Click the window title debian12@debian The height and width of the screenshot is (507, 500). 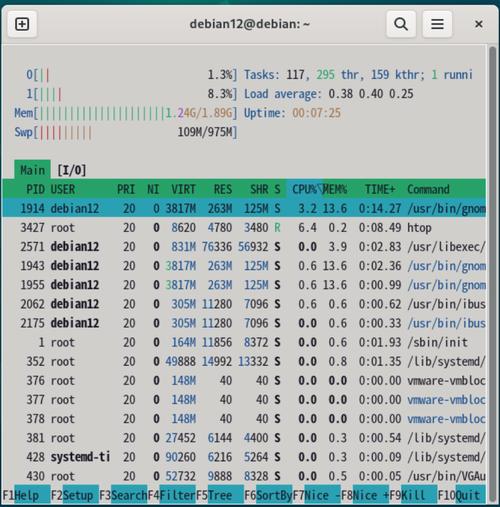[x=250, y=24]
